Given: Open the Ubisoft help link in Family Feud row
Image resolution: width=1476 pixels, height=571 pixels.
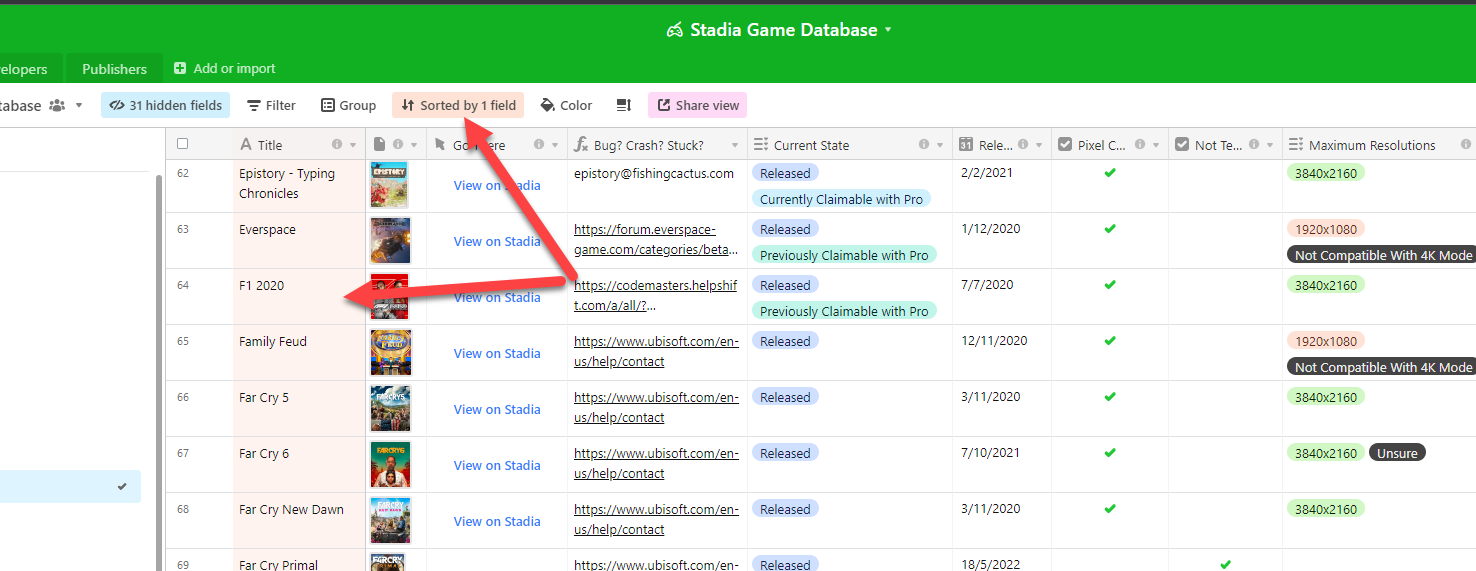Looking at the screenshot, I should [x=656, y=351].
